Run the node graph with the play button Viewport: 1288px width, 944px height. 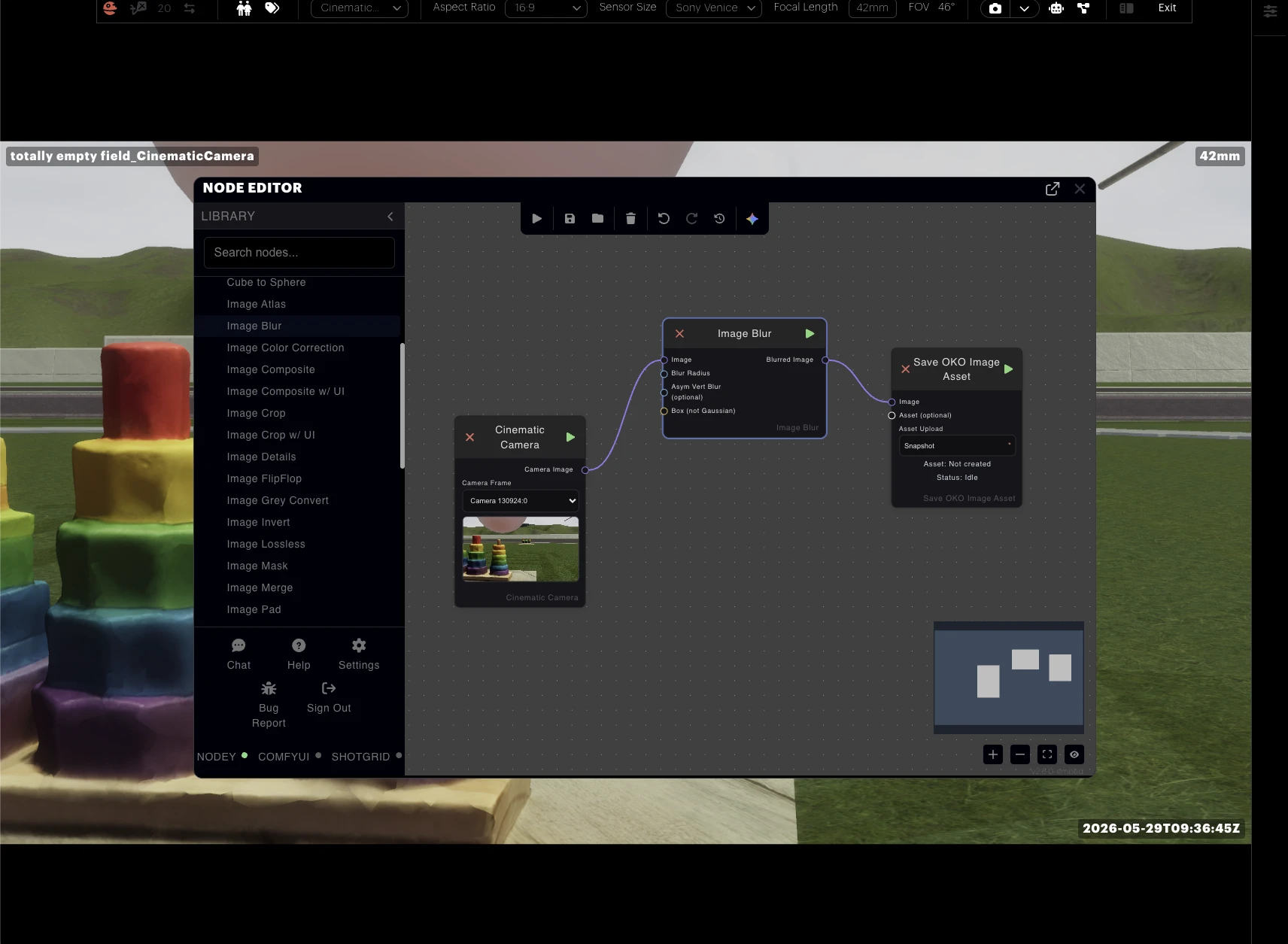click(536, 219)
